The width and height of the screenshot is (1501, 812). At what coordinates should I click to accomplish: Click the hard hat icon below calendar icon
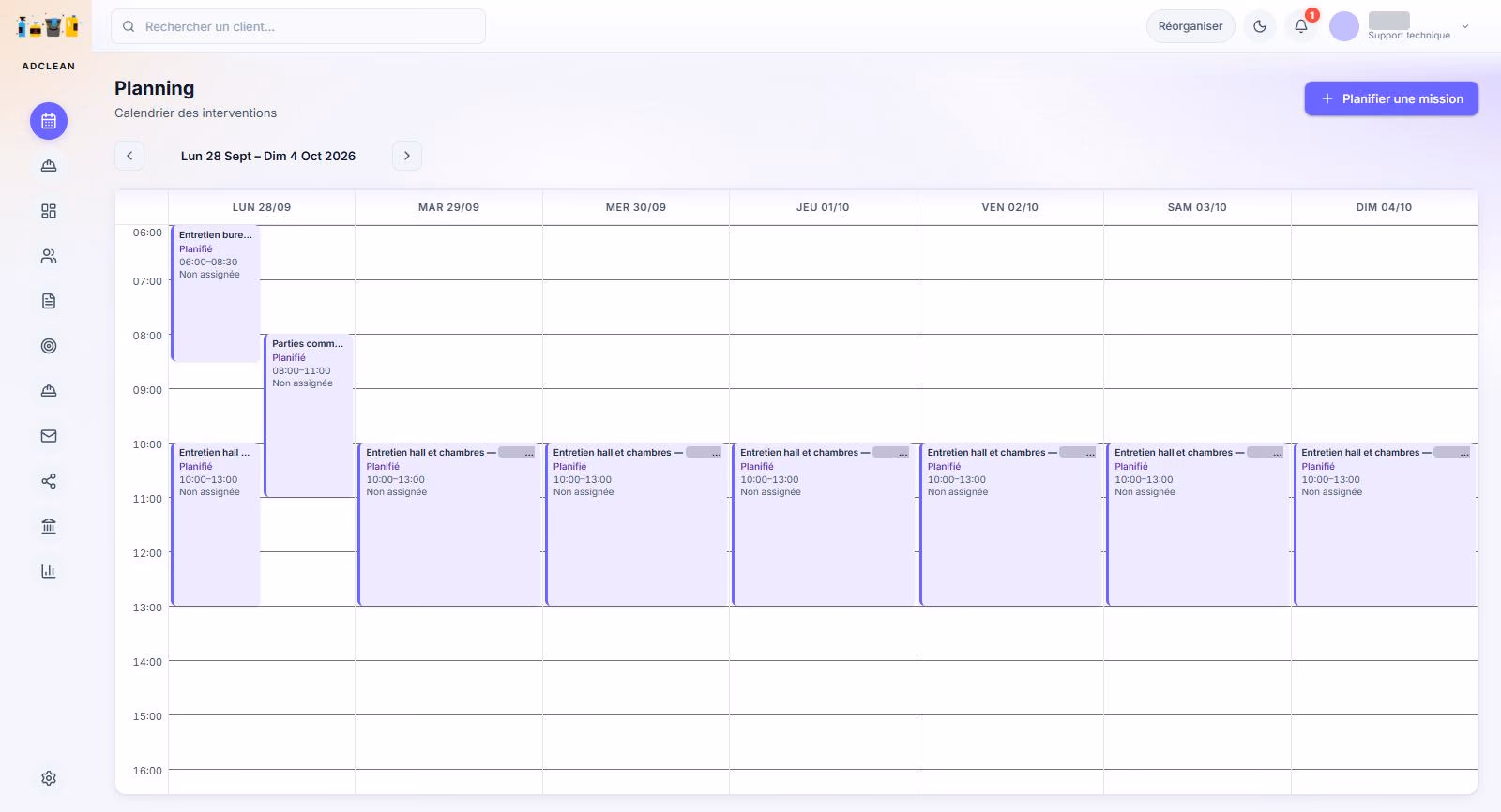pyautogui.click(x=49, y=166)
